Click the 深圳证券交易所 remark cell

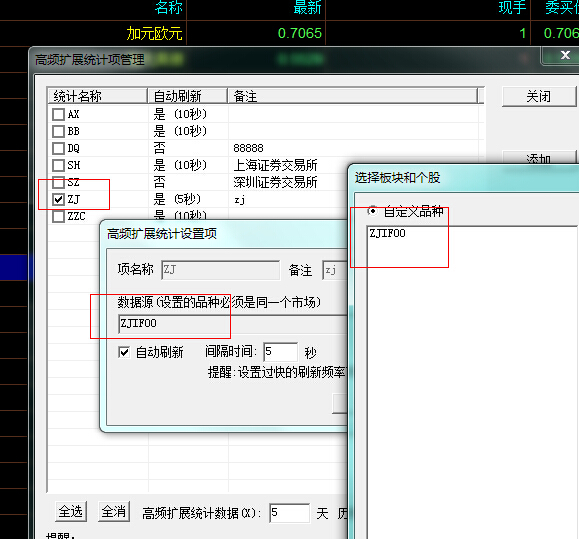[x=275, y=182]
